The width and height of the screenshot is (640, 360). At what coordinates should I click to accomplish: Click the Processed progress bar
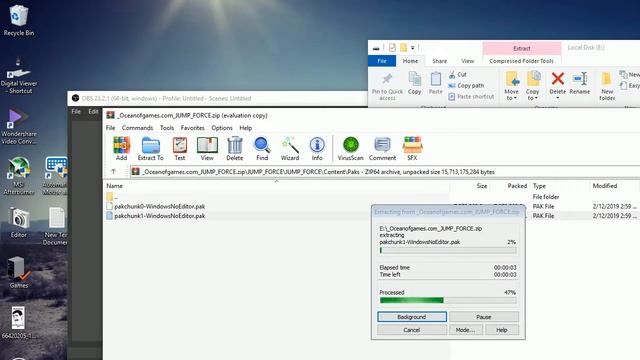[448, 300]
